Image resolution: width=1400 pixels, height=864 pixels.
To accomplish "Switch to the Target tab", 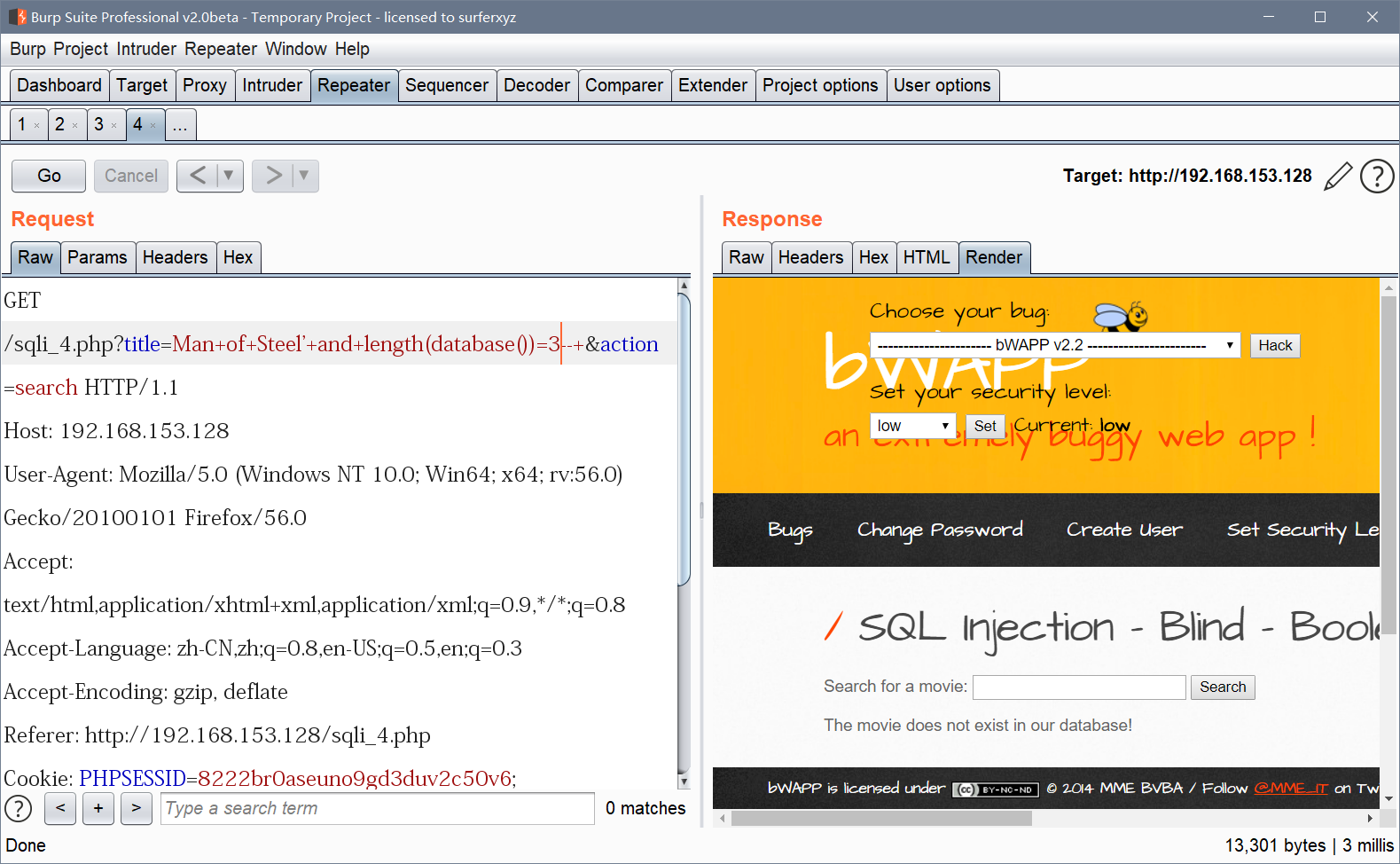I will coord(142,85).
